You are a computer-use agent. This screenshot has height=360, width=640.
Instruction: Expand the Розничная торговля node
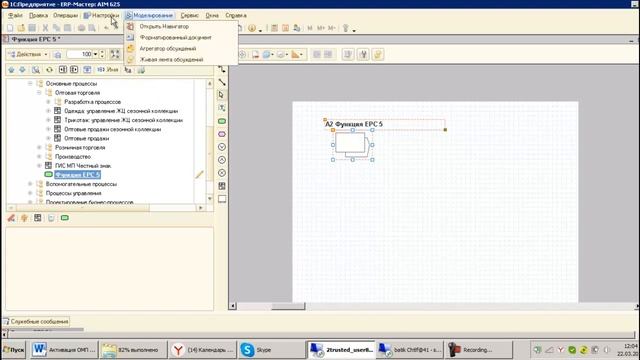point(39,147)
